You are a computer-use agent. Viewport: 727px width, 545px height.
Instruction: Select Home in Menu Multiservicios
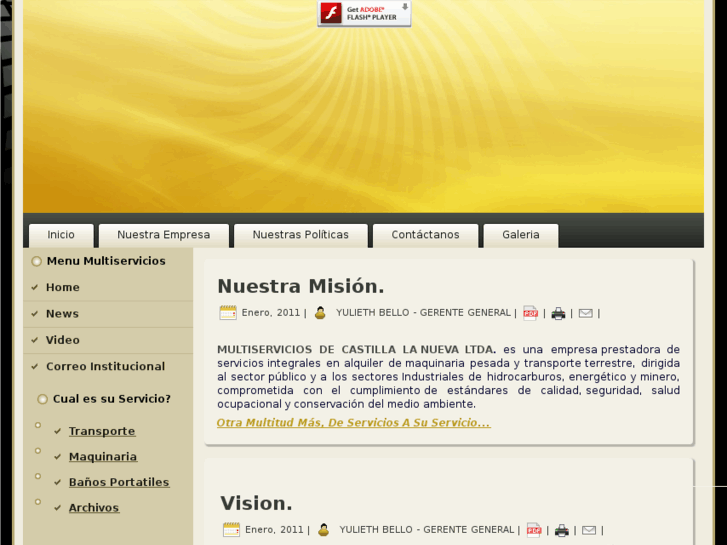[108, 288]
